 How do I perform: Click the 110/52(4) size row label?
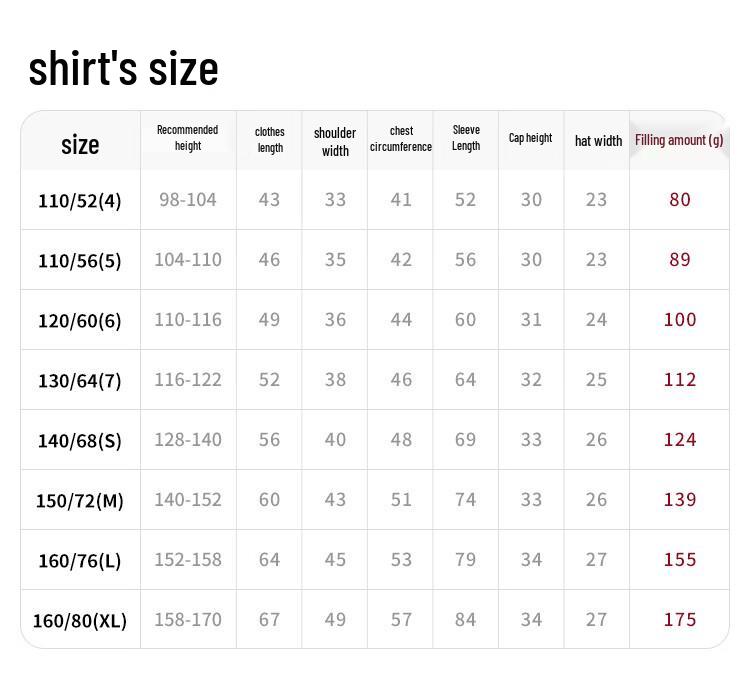80,201
